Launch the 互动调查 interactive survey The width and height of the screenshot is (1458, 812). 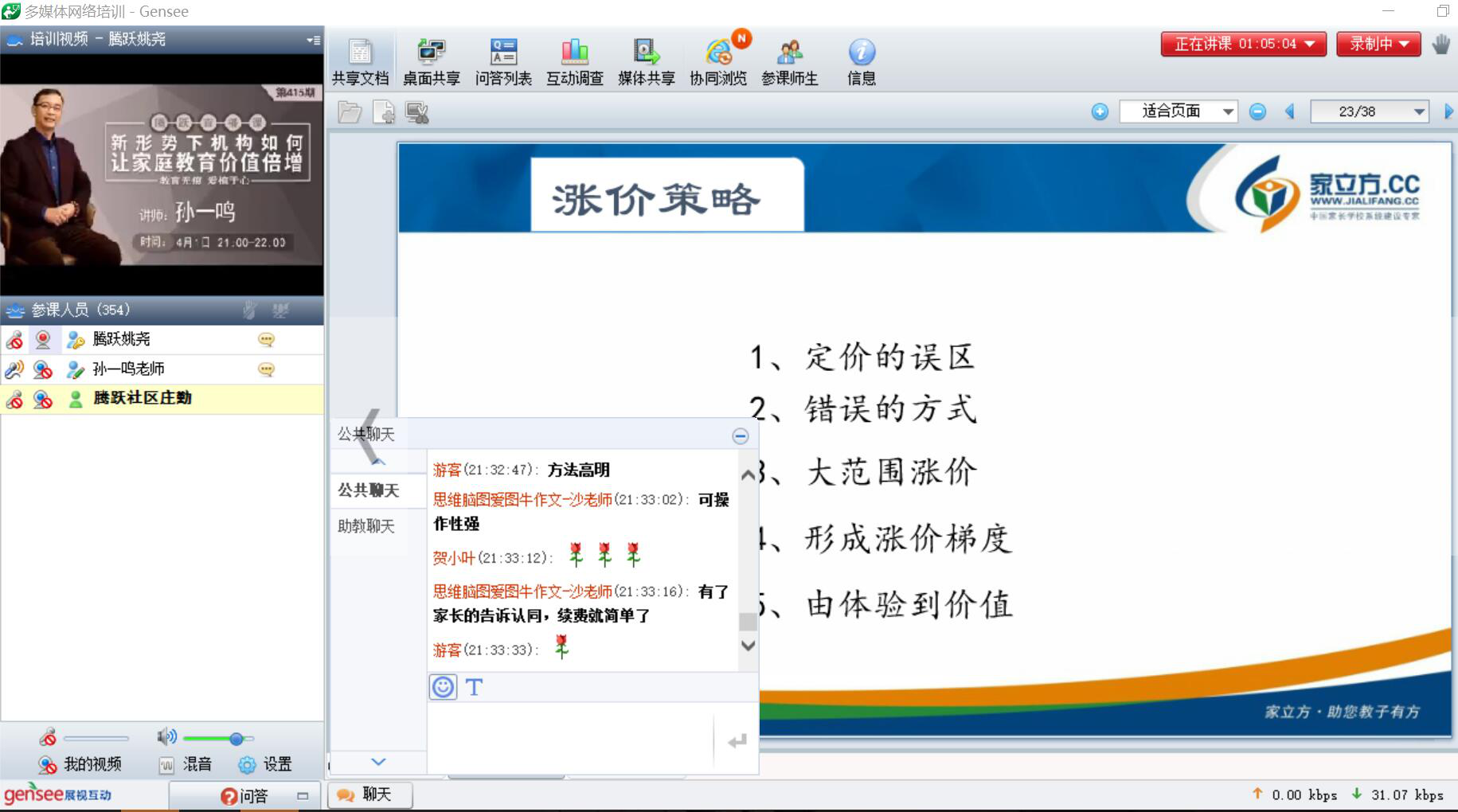point(574,61)
